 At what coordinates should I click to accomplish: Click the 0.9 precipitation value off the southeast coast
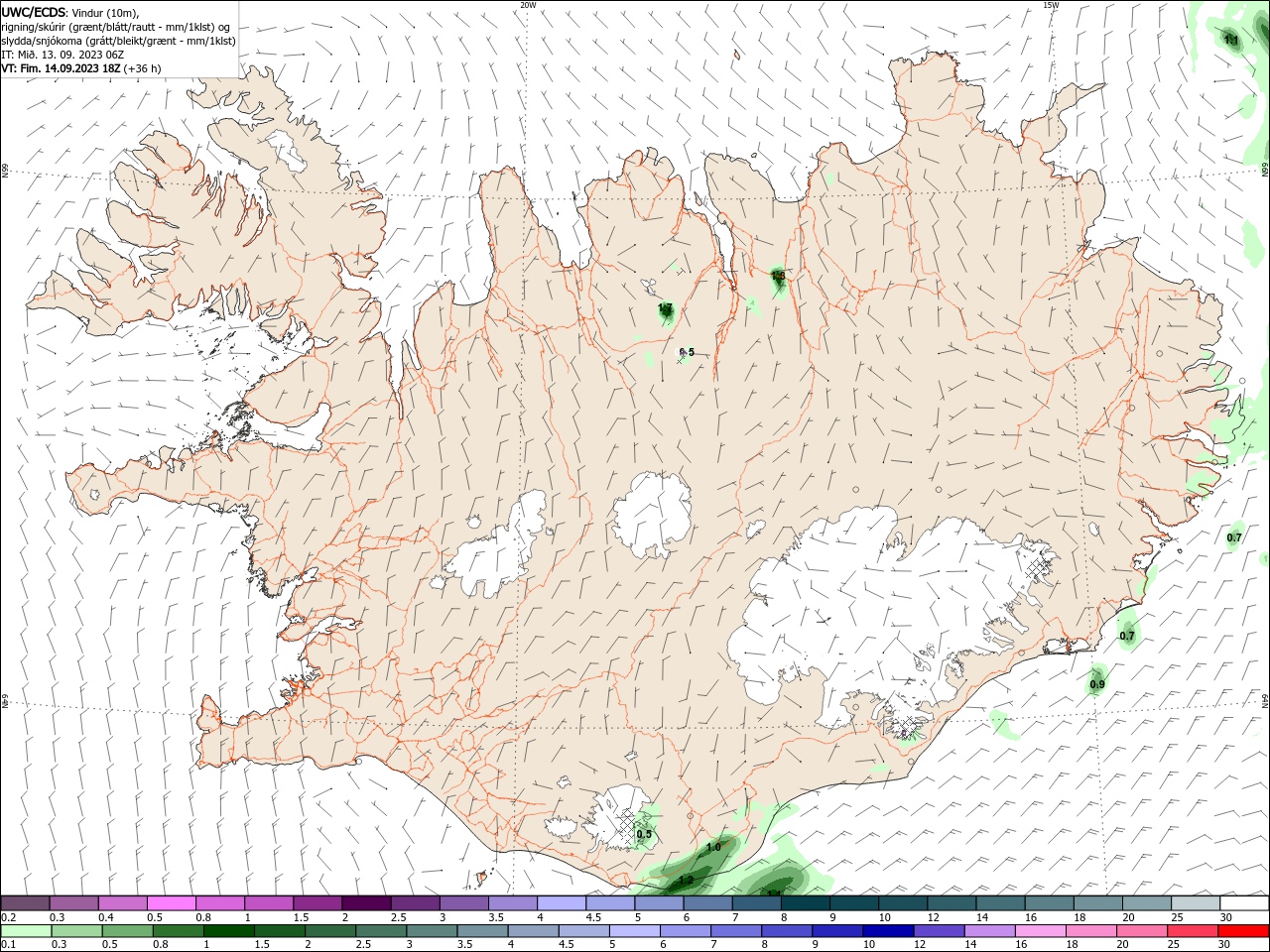coord(1097,685)
